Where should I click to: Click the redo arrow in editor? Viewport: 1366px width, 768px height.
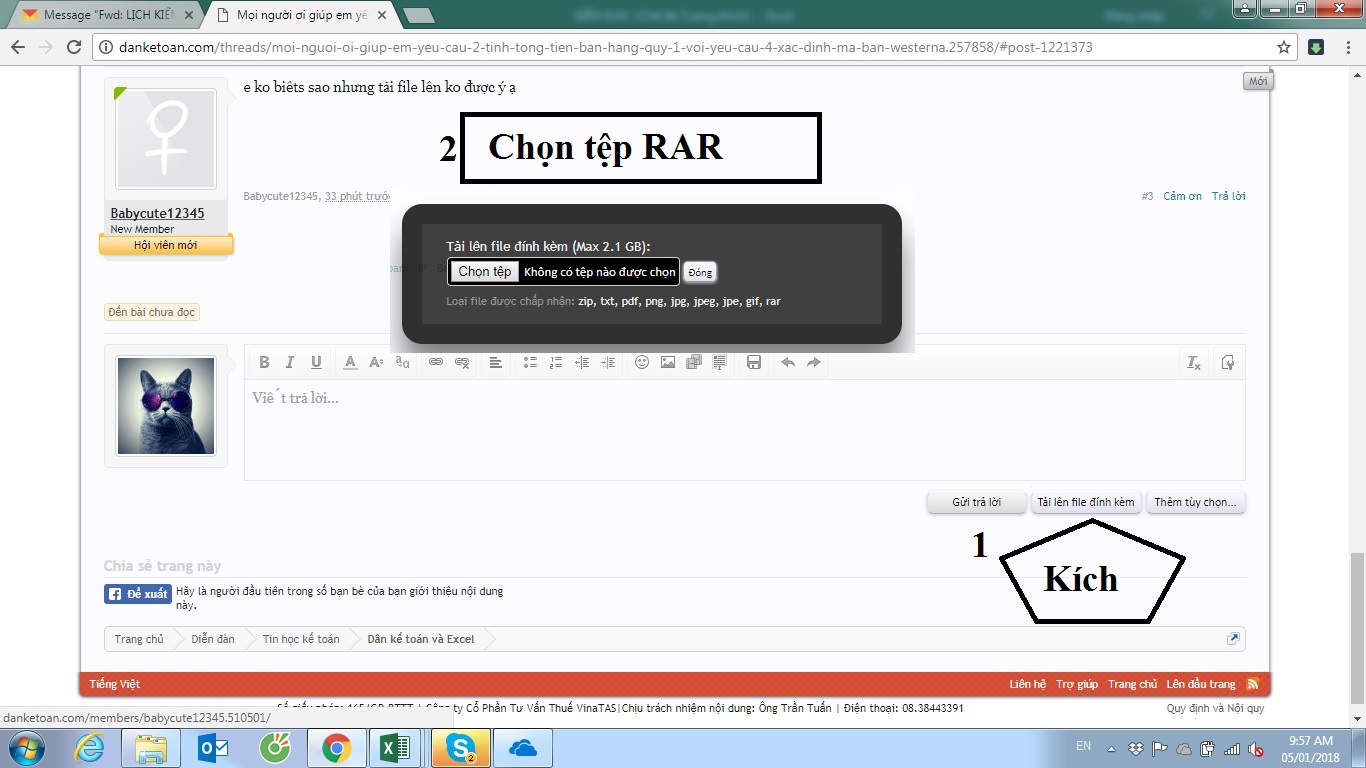click(x=814, y=362)
